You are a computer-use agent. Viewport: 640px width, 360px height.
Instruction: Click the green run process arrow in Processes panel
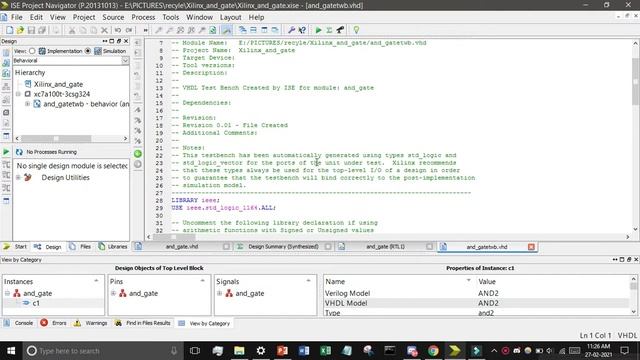tap(6, 152)
